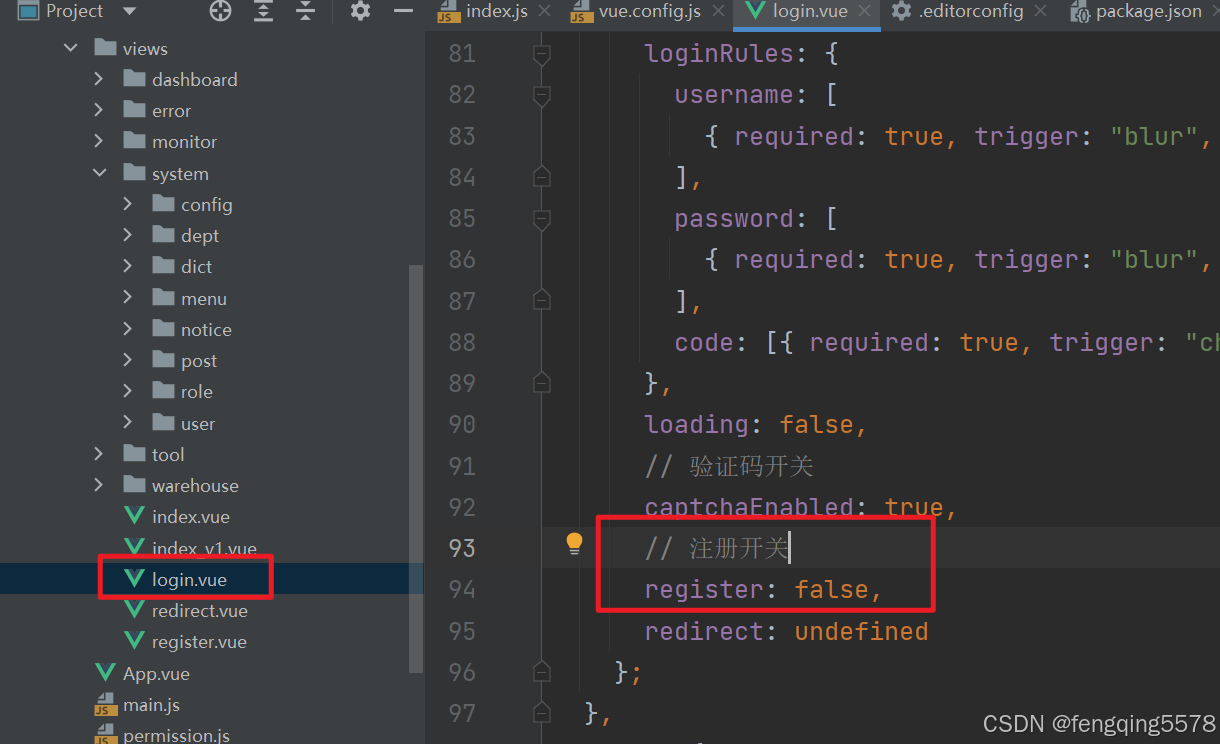The width and height of the screenshot is (1220, 744).
Task: Select the warehouse folder
Action: click(195, 485)
